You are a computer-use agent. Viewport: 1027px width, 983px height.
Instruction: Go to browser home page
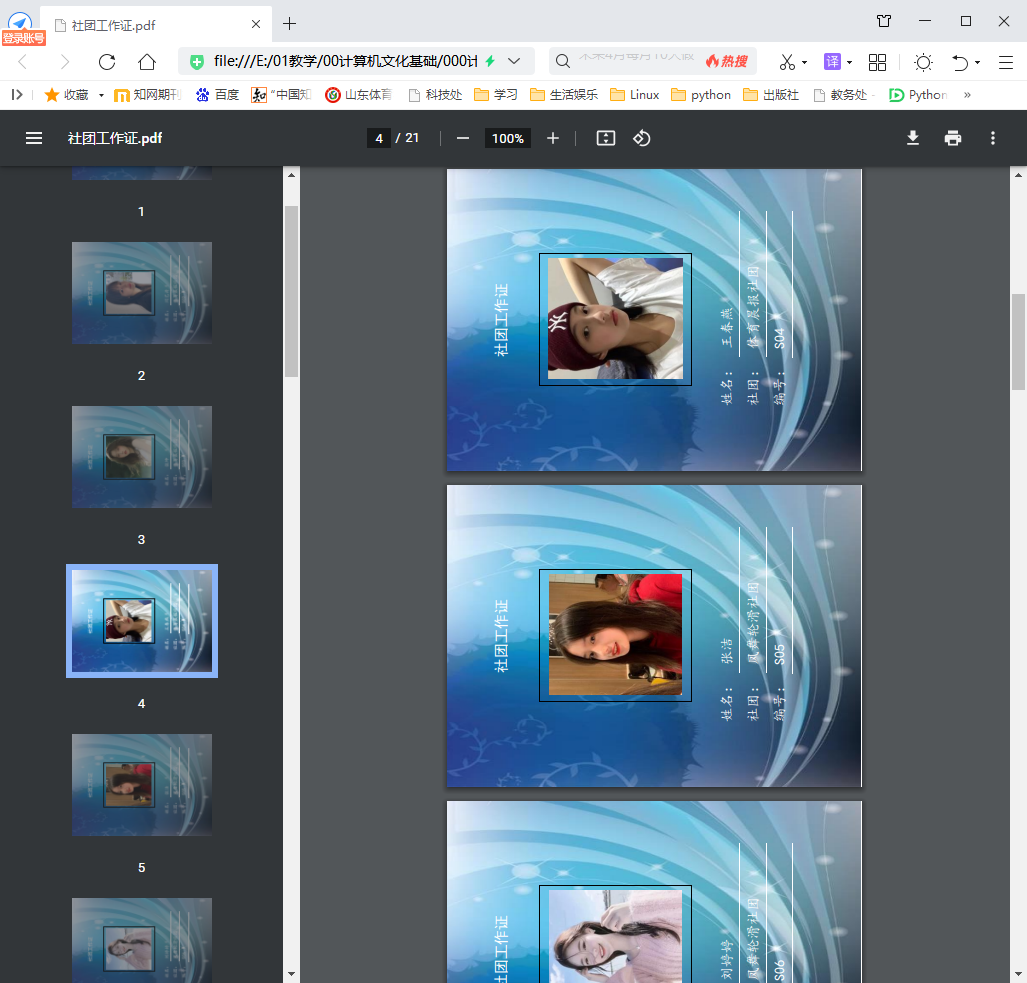click(147, 62)
